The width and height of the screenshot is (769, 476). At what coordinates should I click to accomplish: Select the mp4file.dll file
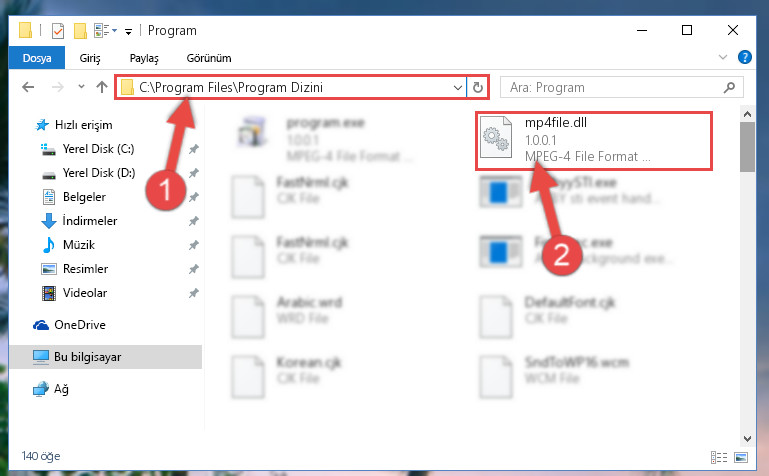click(x=593, y=141)
